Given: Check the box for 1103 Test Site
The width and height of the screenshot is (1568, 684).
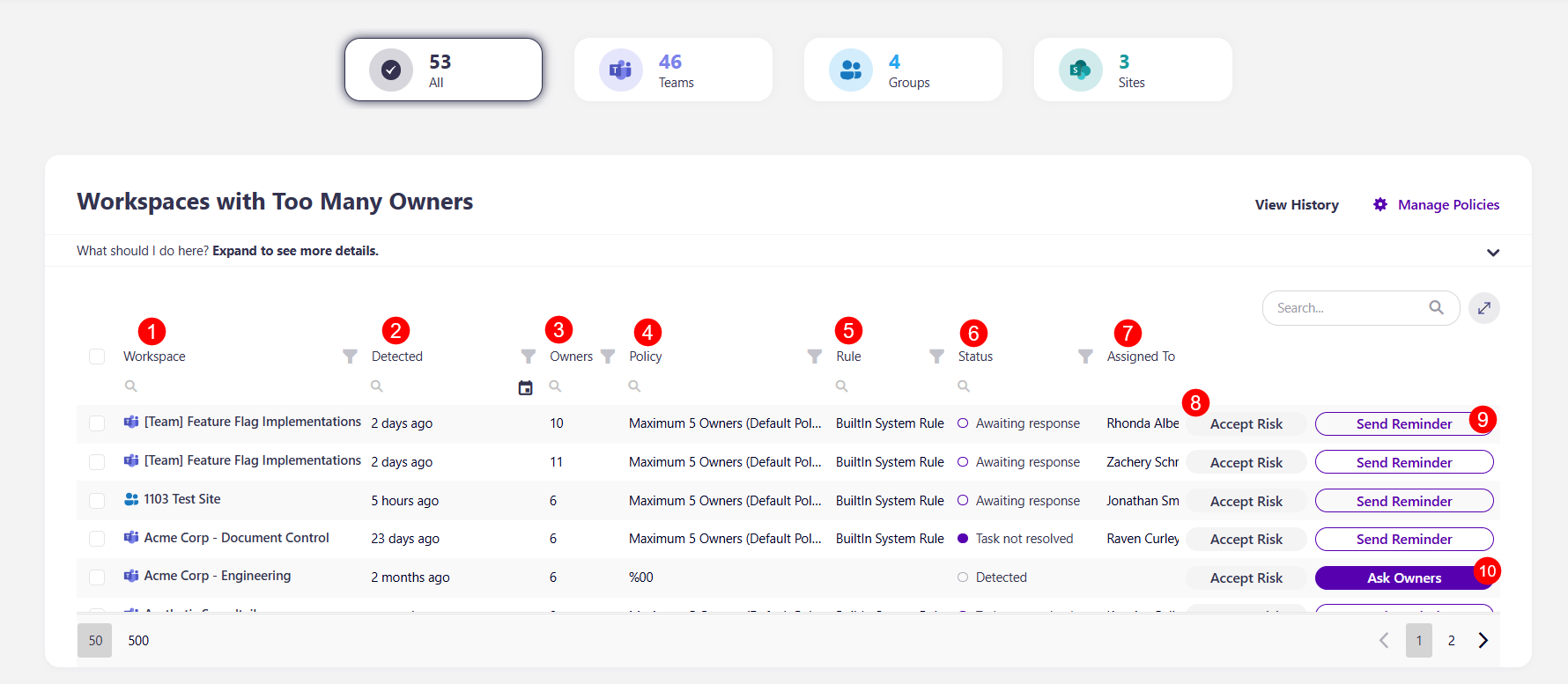Looking at the screenshot, I should (x=97, y=500).
